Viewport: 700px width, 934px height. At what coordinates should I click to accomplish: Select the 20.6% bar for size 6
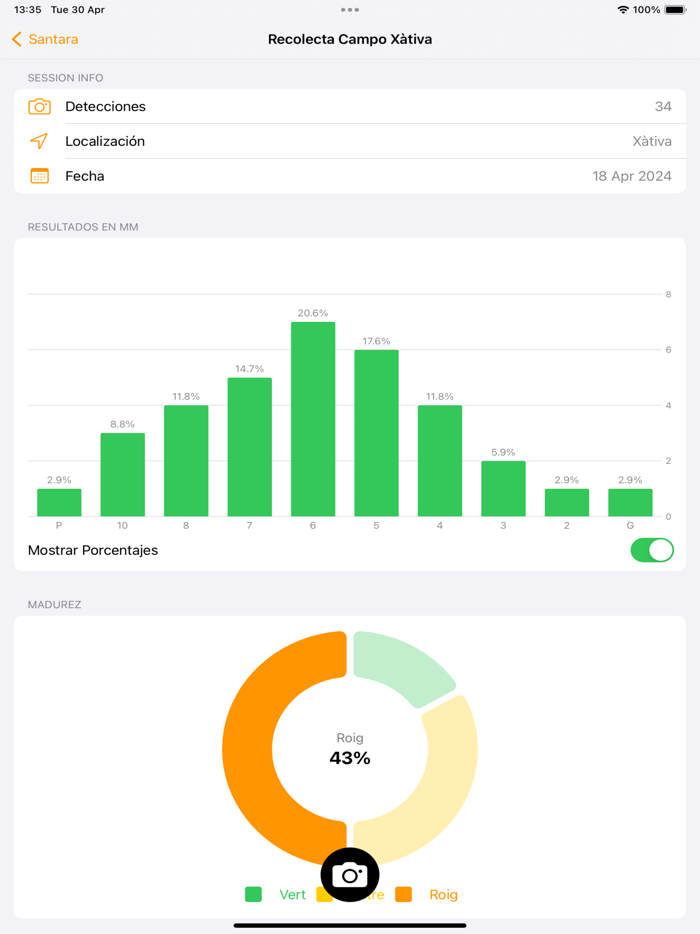(x=313, y=419)
